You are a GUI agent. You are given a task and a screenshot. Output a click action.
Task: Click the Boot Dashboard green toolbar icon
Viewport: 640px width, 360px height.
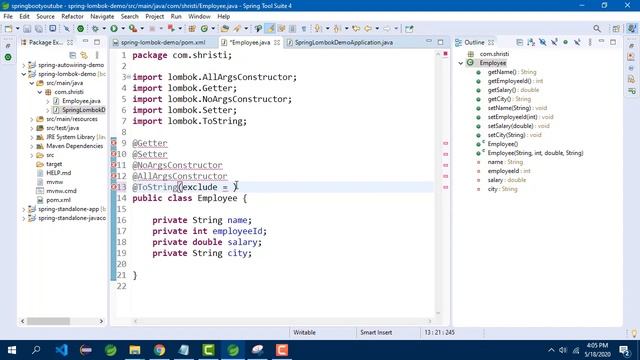pos(80,29)
